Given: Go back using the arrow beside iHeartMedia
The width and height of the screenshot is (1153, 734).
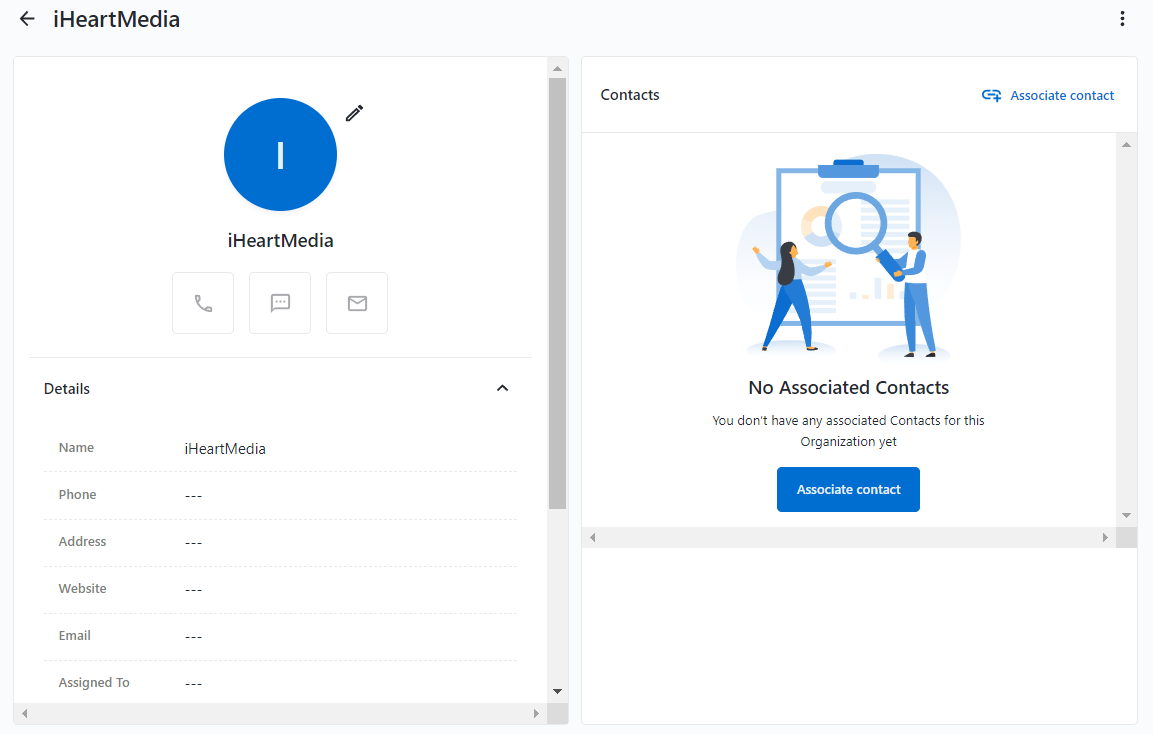Looking at the screenshot, I should click(x=27, y=19).
